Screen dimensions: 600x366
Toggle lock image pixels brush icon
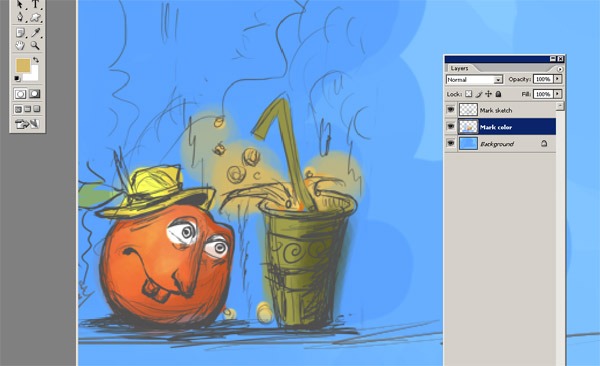[479, 94]
